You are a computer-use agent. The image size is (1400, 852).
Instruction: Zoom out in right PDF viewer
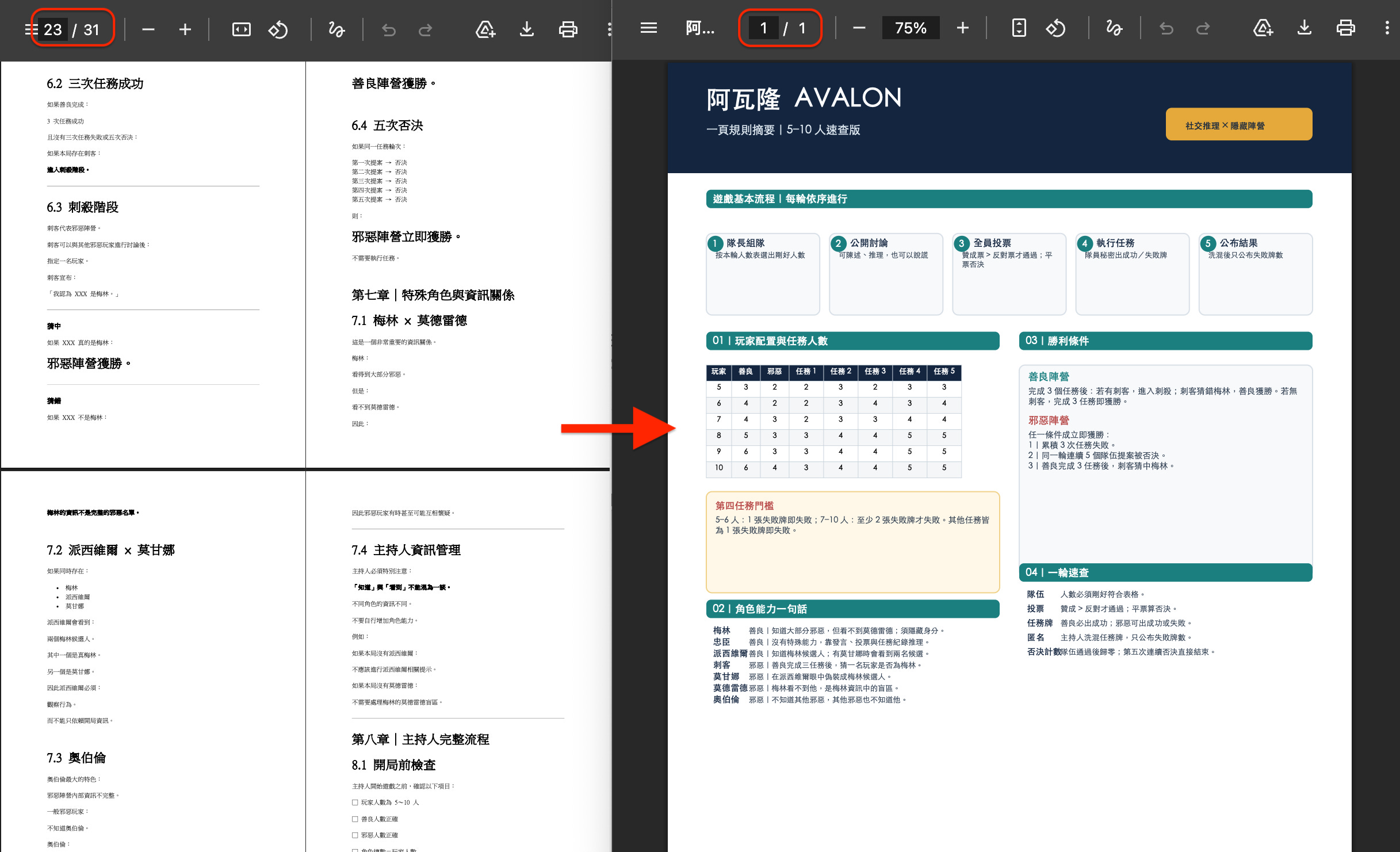click(859, 28)
